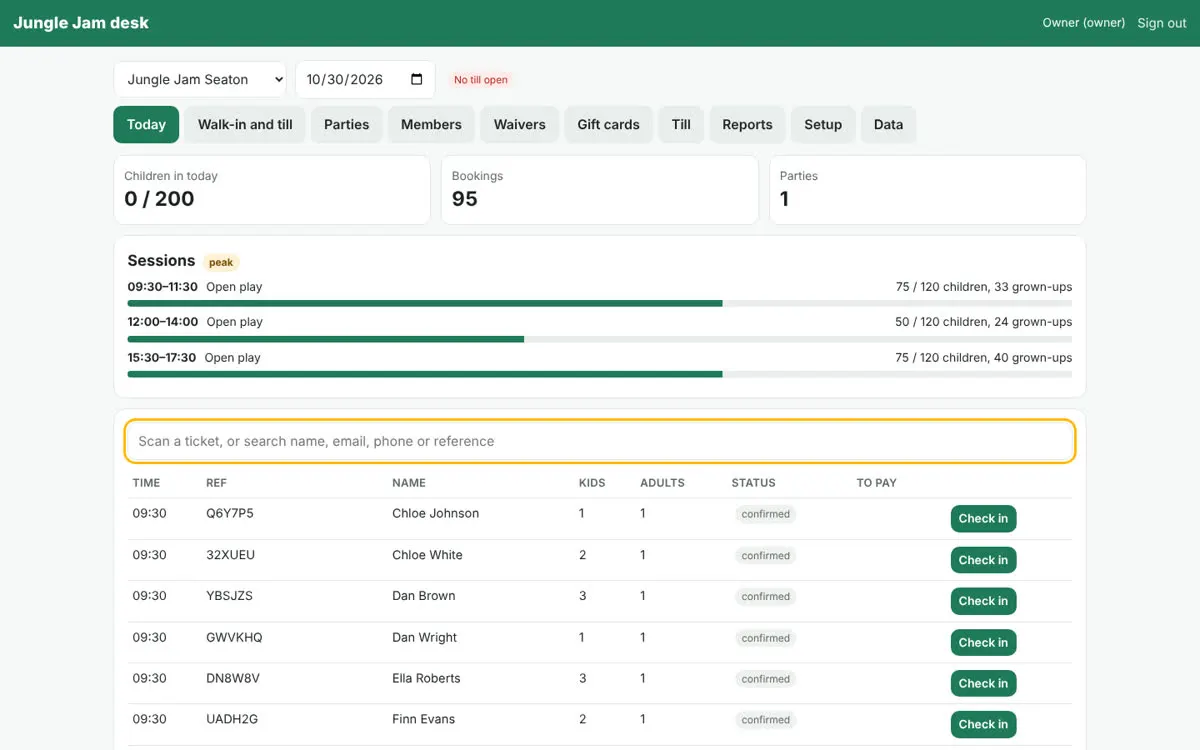
Task: Click booking reference UADH2G
Action: (x=232, y=719)
